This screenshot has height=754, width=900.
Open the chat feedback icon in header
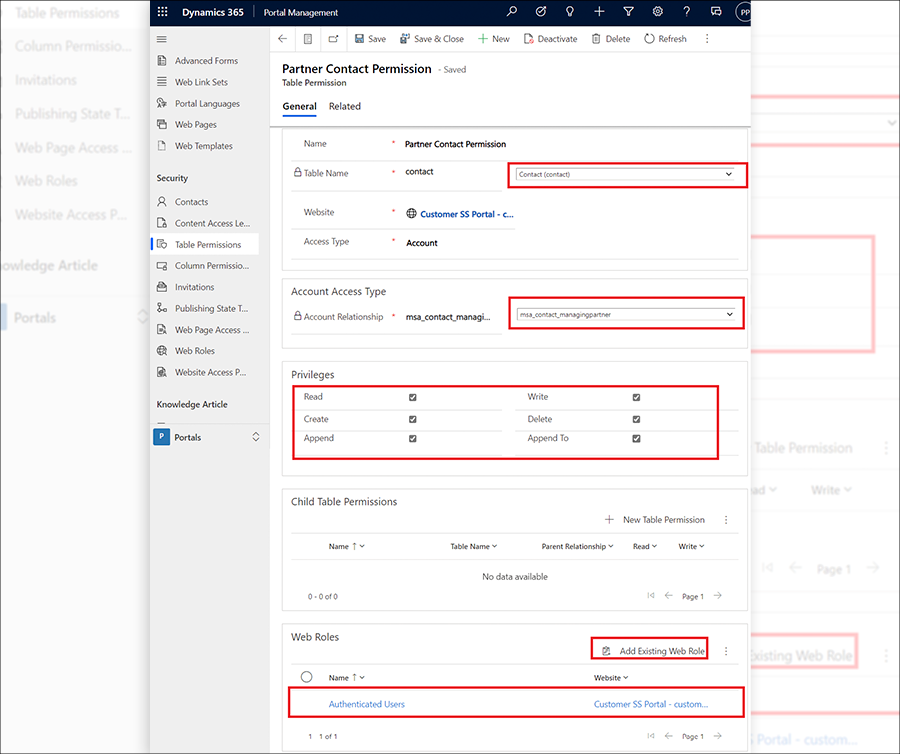pos(716,12)
